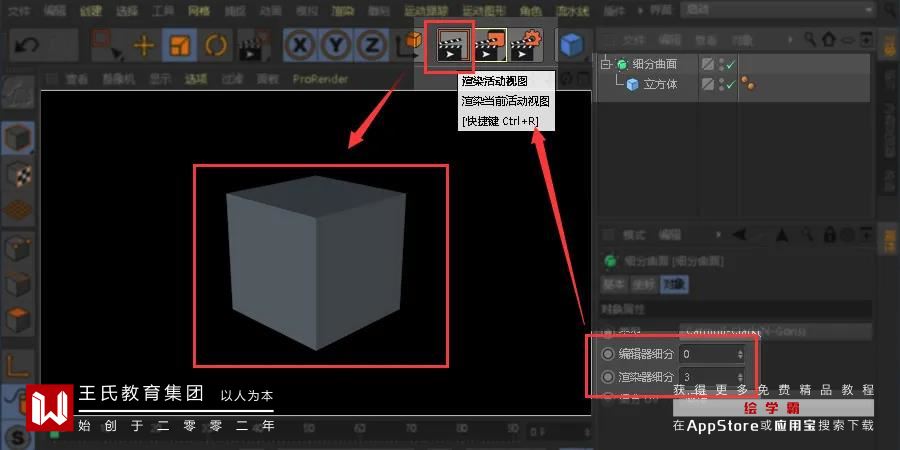Go back in Attribute Manager

click(739, 234)
